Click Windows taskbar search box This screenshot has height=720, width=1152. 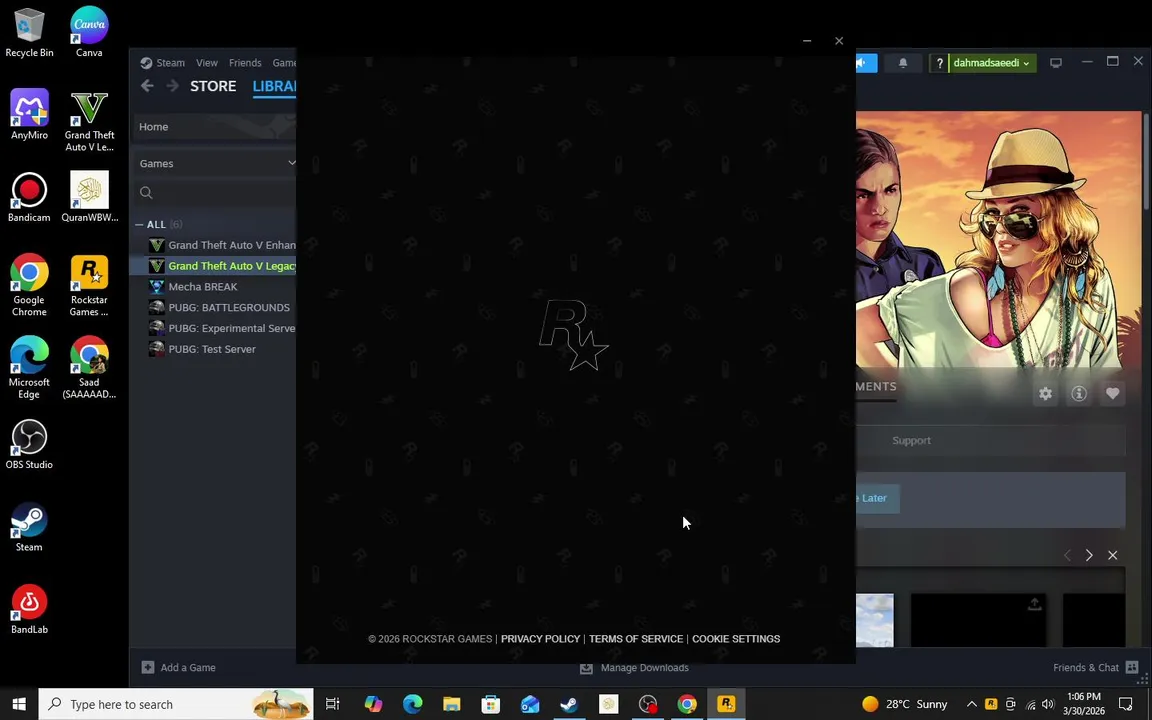pos(176,704)
